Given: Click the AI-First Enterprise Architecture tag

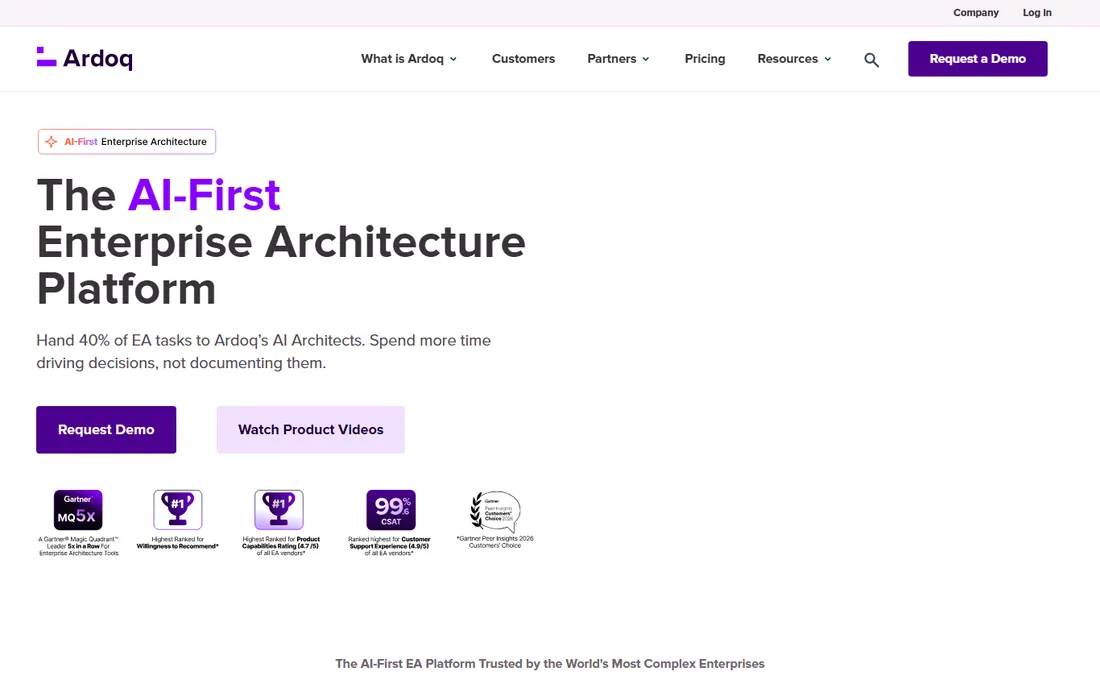Looking at the screenshot, I should tap(127, 142).
